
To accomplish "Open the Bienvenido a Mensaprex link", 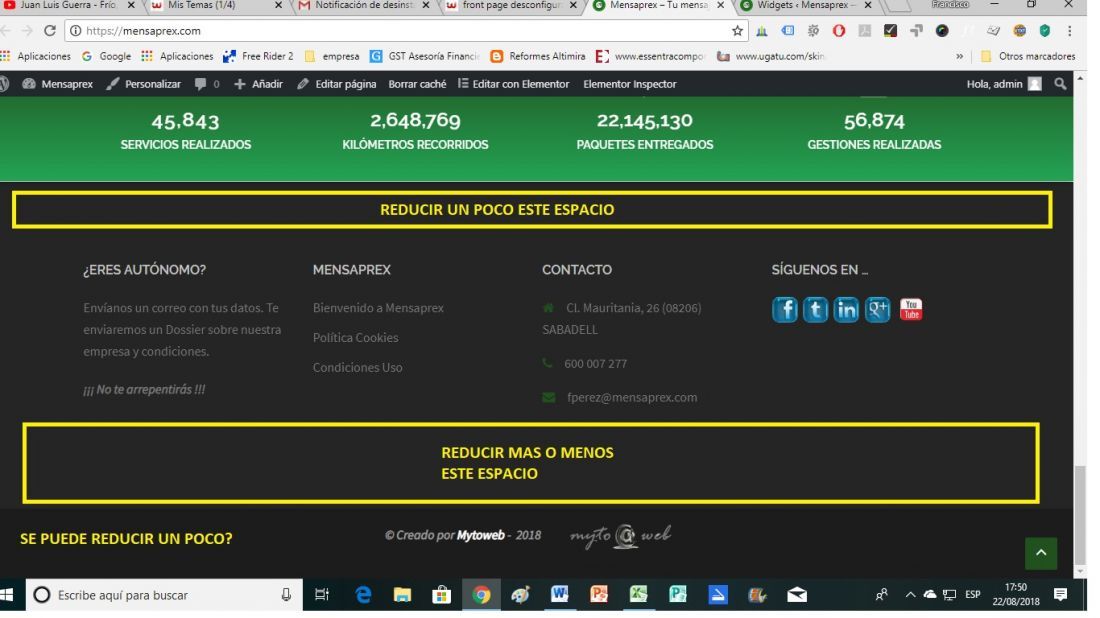I will pos(378,307).
